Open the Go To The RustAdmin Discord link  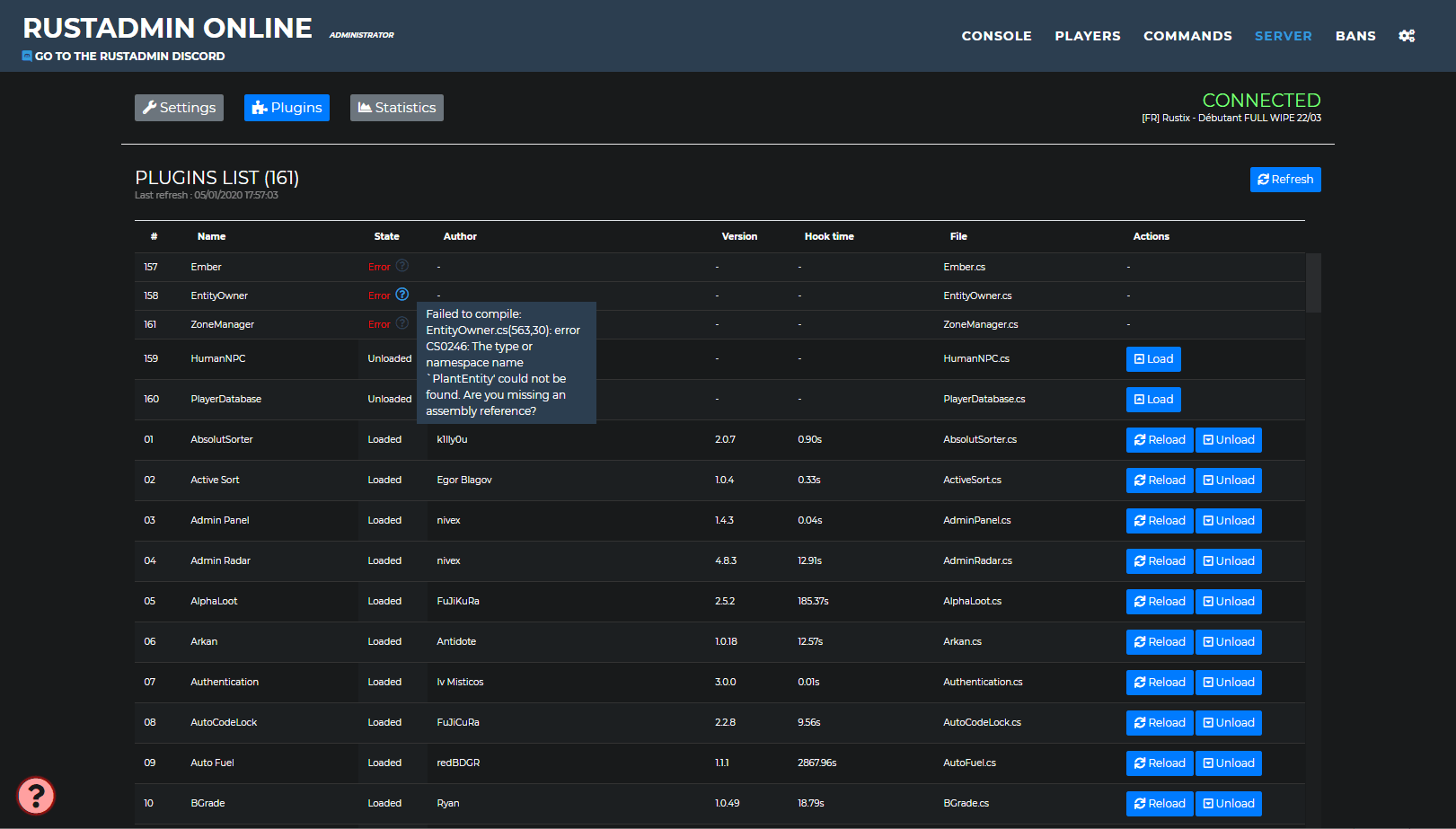pyautogui.click(x=123, y=56)
